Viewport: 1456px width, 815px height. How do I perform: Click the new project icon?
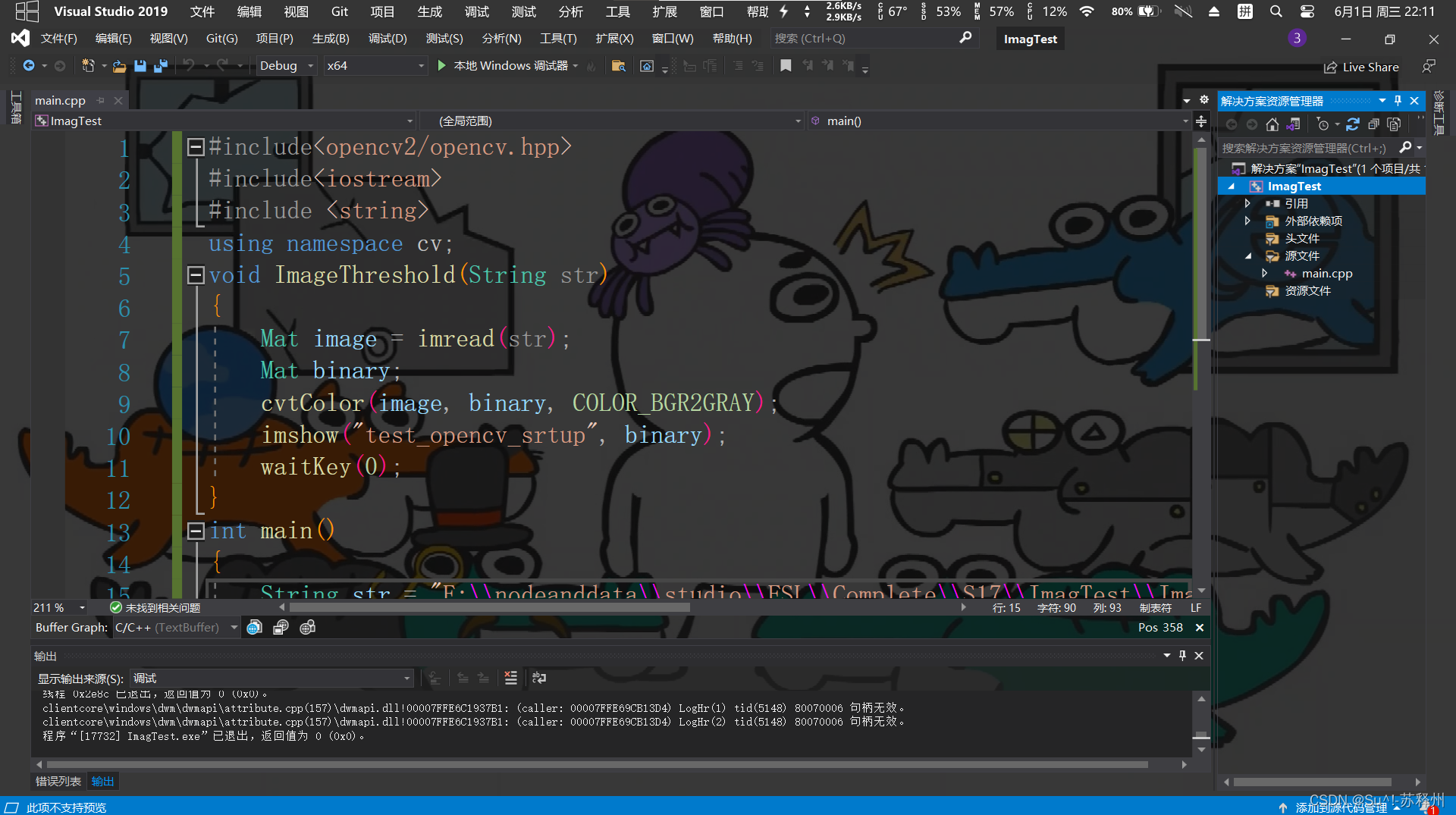88,66
